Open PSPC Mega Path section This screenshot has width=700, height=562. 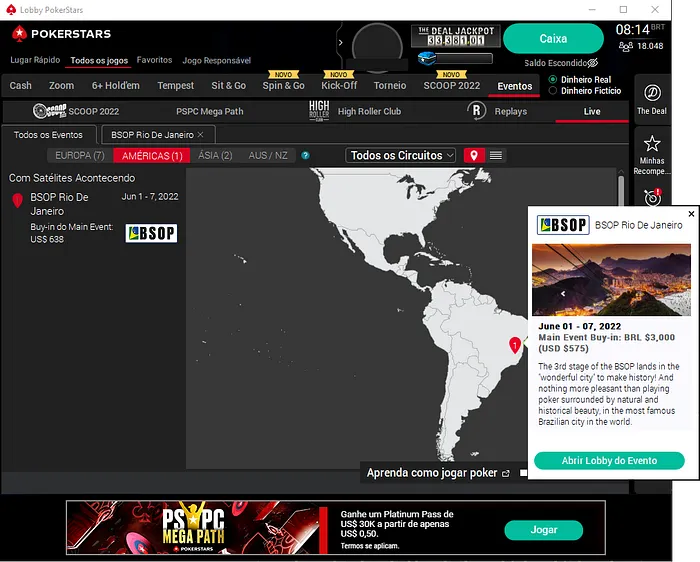(209, 111)
